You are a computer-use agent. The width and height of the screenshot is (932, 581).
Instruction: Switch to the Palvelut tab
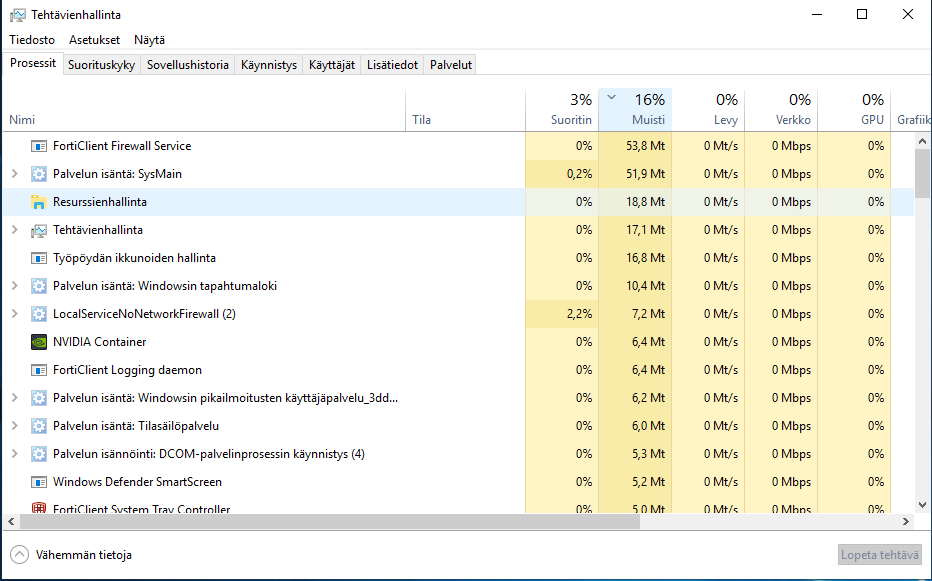[x=451, y=65]
